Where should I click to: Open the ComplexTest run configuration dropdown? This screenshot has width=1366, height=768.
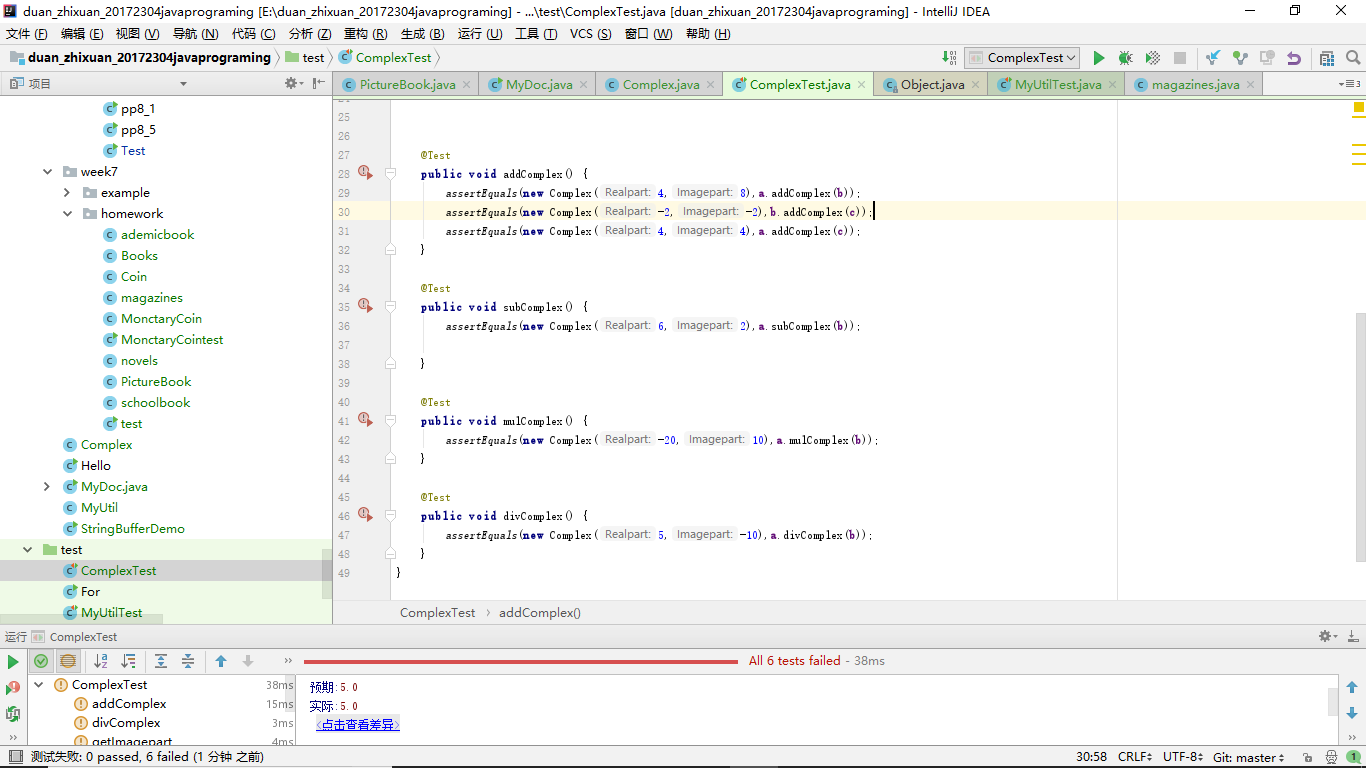click(1022, 58)
